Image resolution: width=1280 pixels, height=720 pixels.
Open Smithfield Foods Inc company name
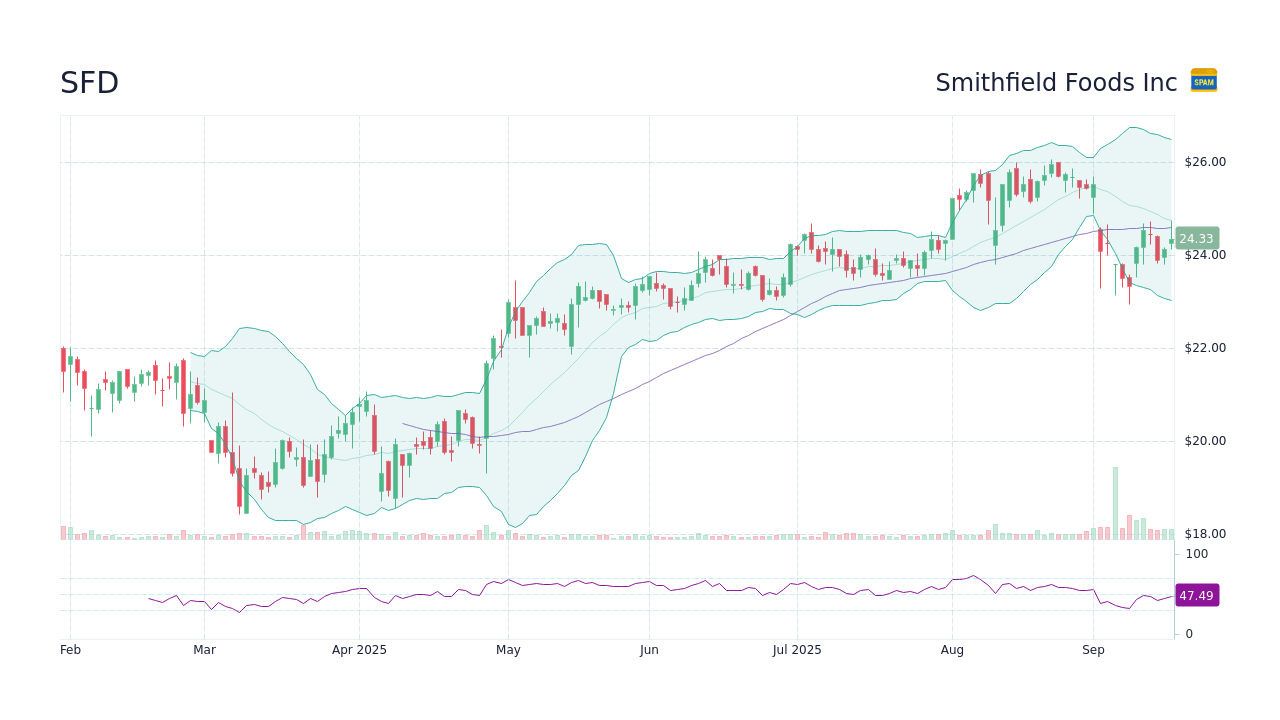tap(1056, 83)
